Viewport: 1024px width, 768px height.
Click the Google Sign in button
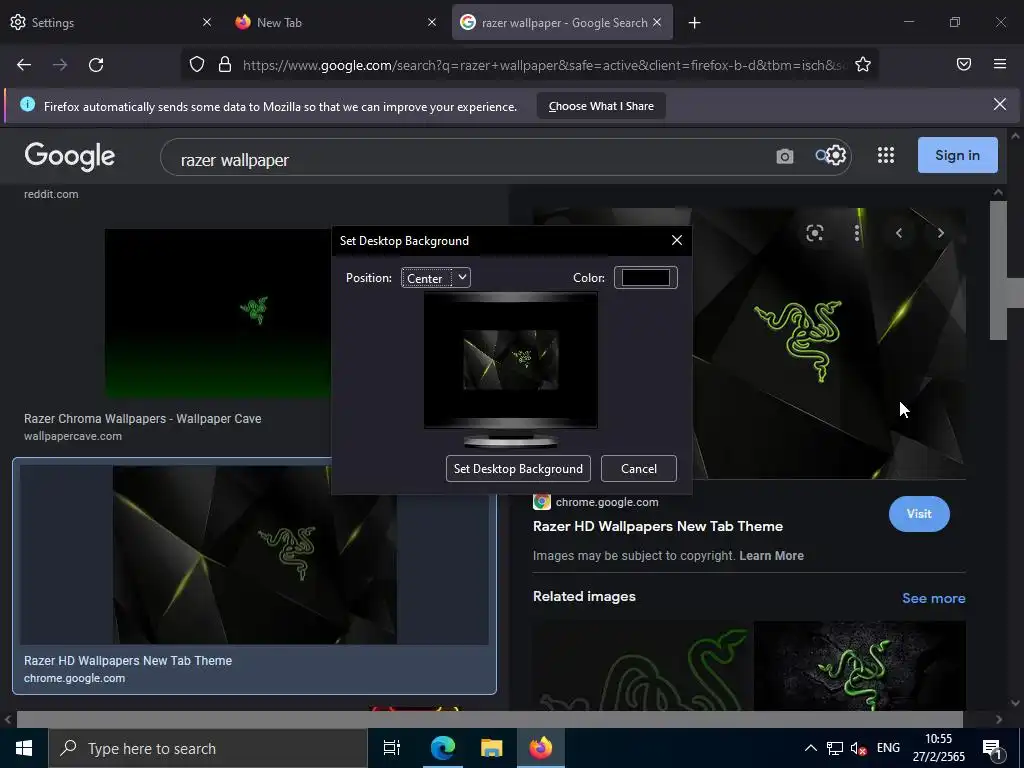pyautogui.click(x=957, y=155)
